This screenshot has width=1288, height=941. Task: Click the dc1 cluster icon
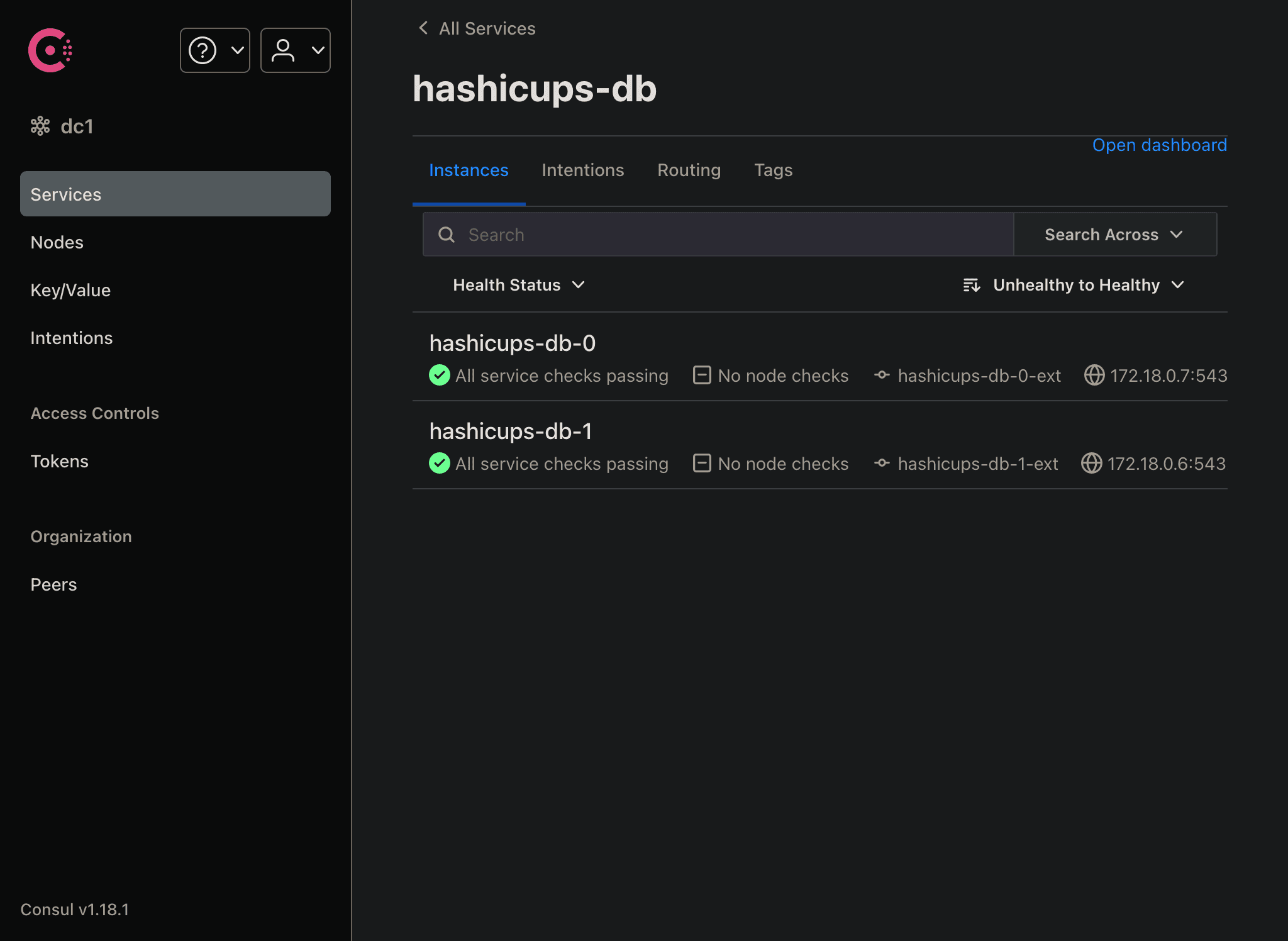[40, 125]
